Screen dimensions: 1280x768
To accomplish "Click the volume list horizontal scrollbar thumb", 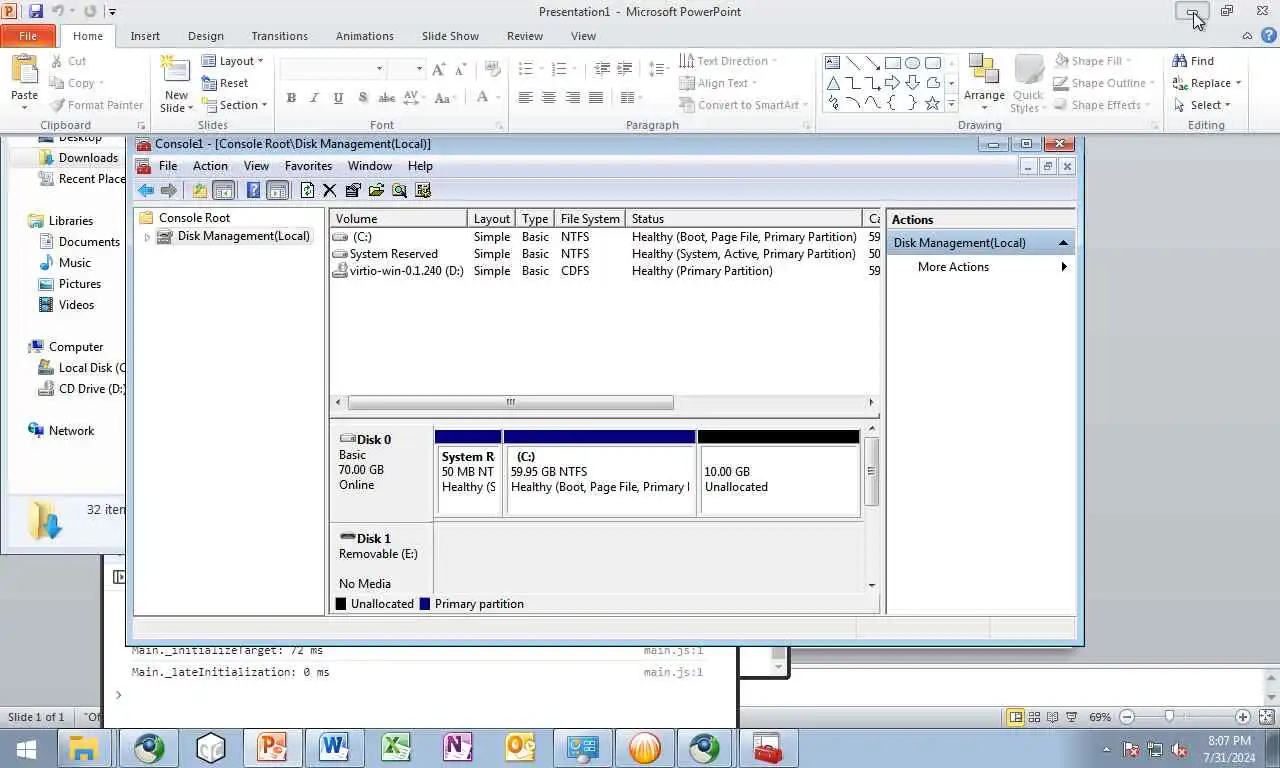I will pyautogui.click(x=510, y=402).
